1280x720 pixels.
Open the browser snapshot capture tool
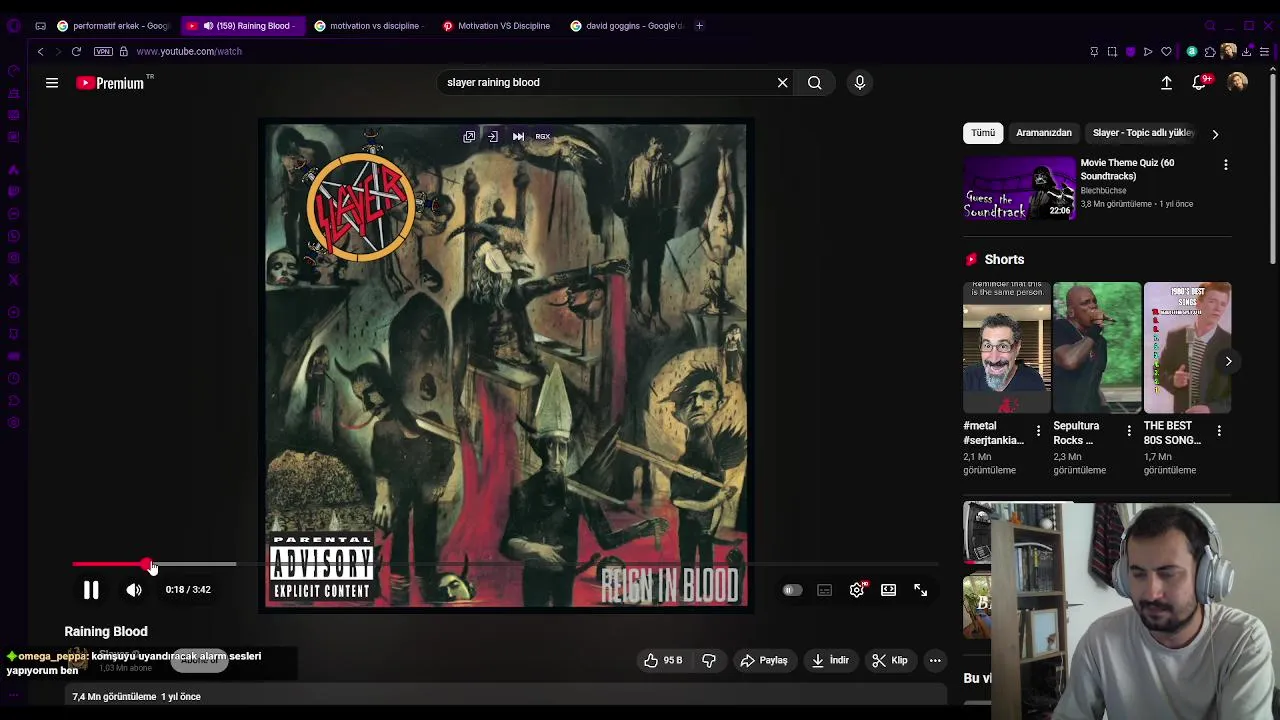(1112, 51)
